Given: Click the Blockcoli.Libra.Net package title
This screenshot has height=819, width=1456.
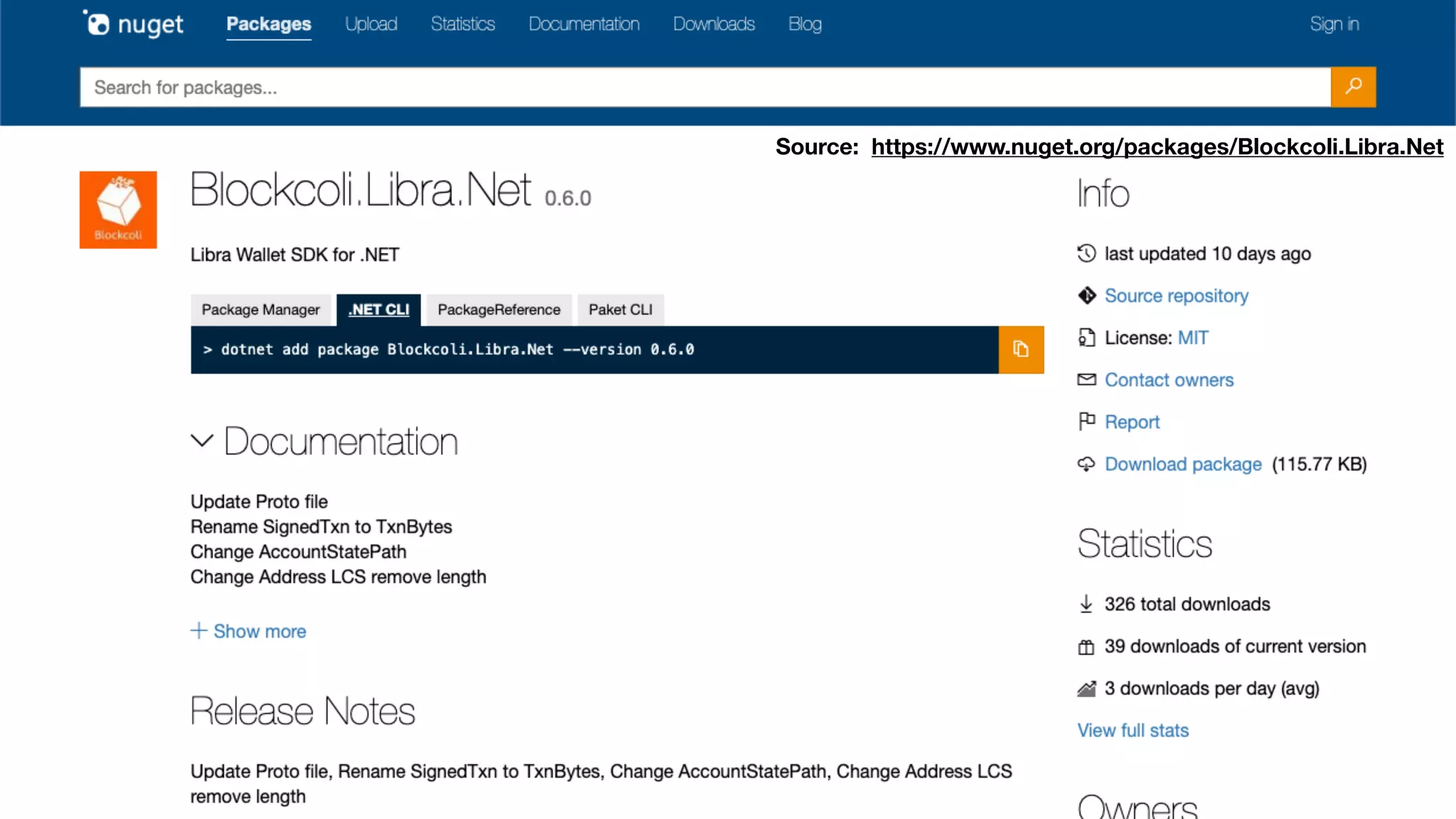Looking at the screenshot, I should [x=360, y=189].
